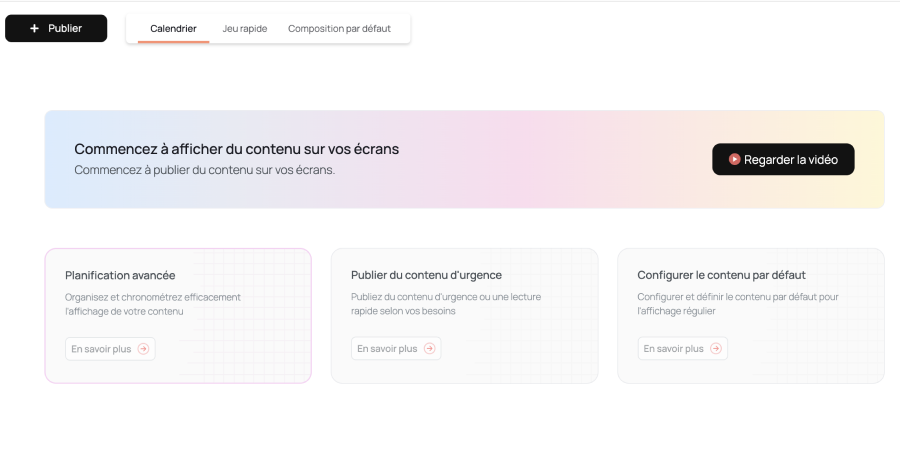900x471 pixels.
Task: Switch to the Calendrier tab
Action: [x=173, y=28]
